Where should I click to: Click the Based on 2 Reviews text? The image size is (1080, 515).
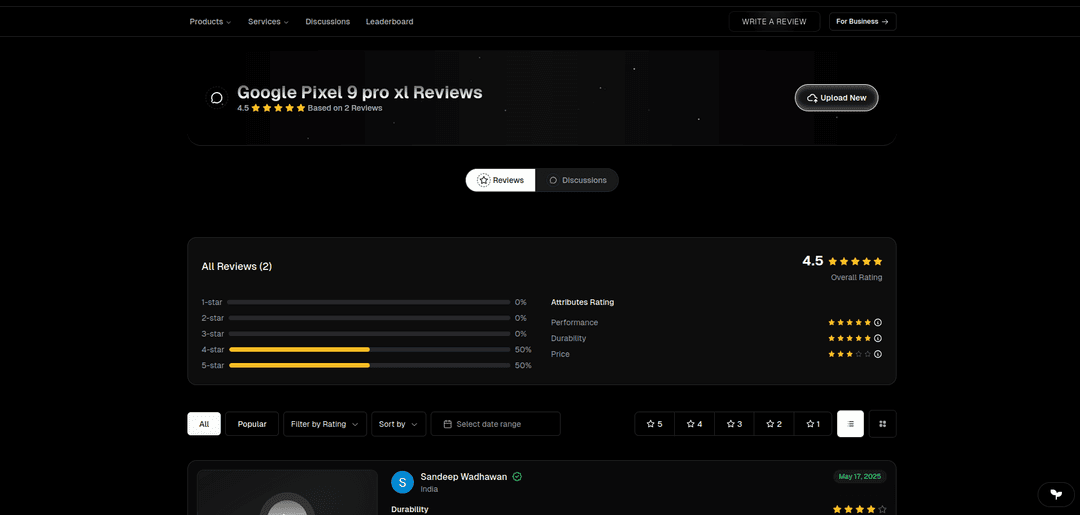point(345,108)
